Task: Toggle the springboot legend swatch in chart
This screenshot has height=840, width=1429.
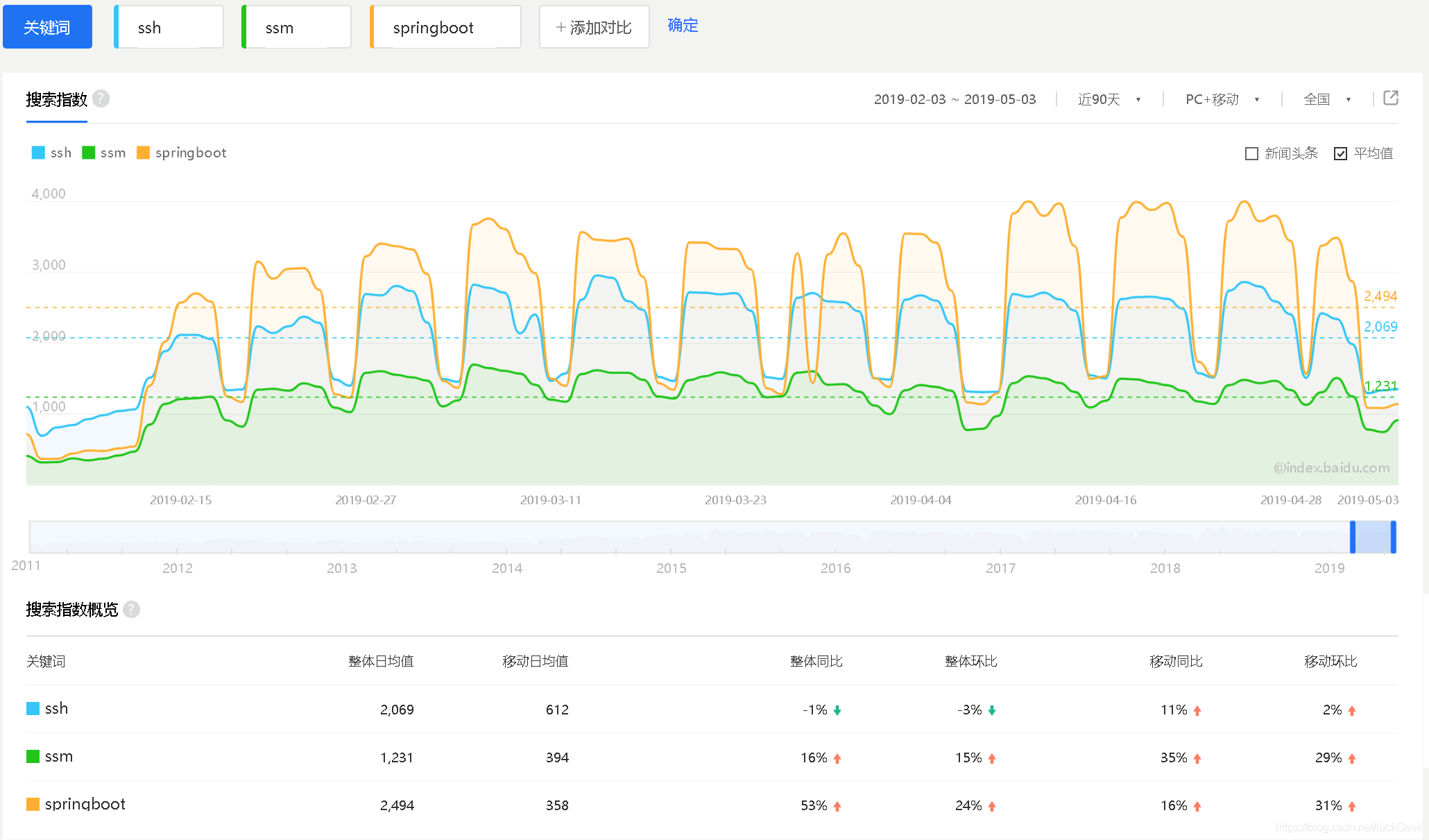Action: pyautogui.click(x=143, y=153)
